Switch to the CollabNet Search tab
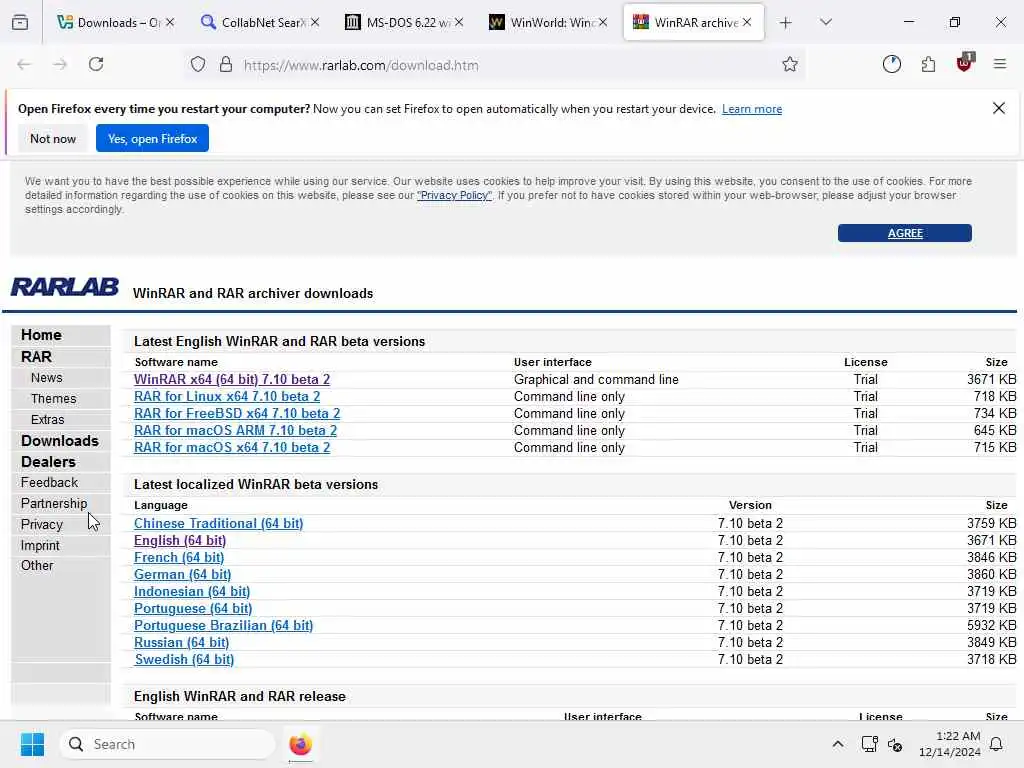Viewport: 1024px width, 768px height. pos(259,22)
